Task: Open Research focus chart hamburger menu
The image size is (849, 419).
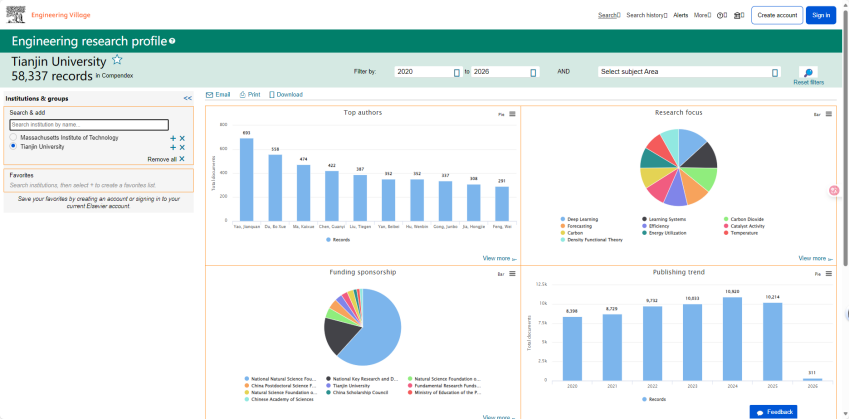Action: point(828,114)
